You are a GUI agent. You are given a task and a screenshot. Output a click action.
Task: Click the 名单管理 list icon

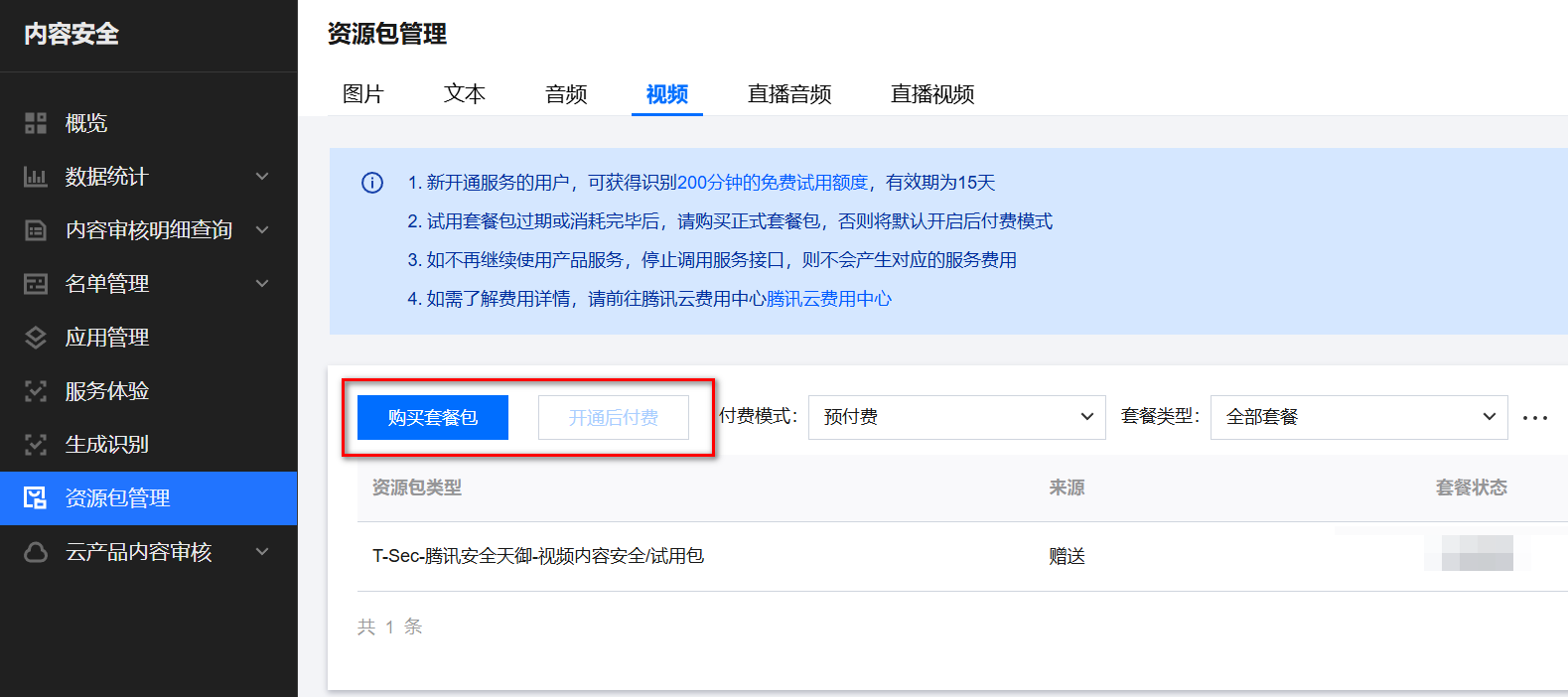(x=36, y=284)
